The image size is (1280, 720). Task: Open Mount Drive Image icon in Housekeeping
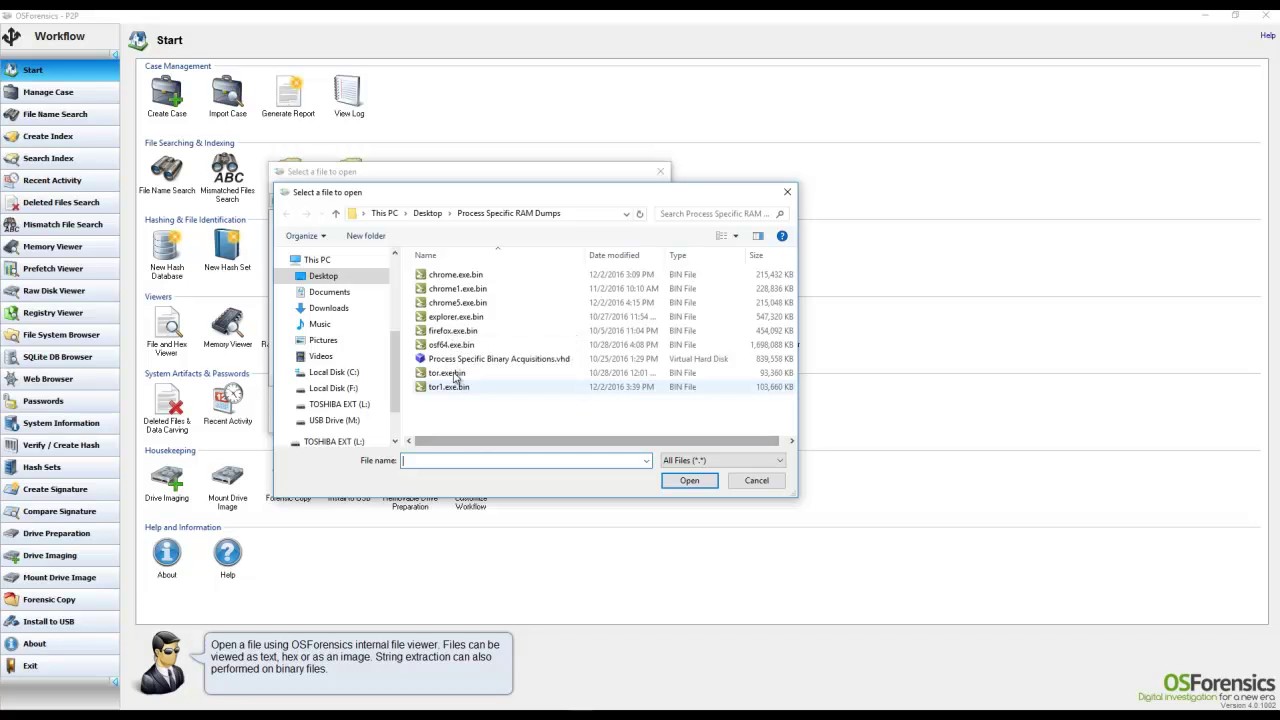[227, 485]
